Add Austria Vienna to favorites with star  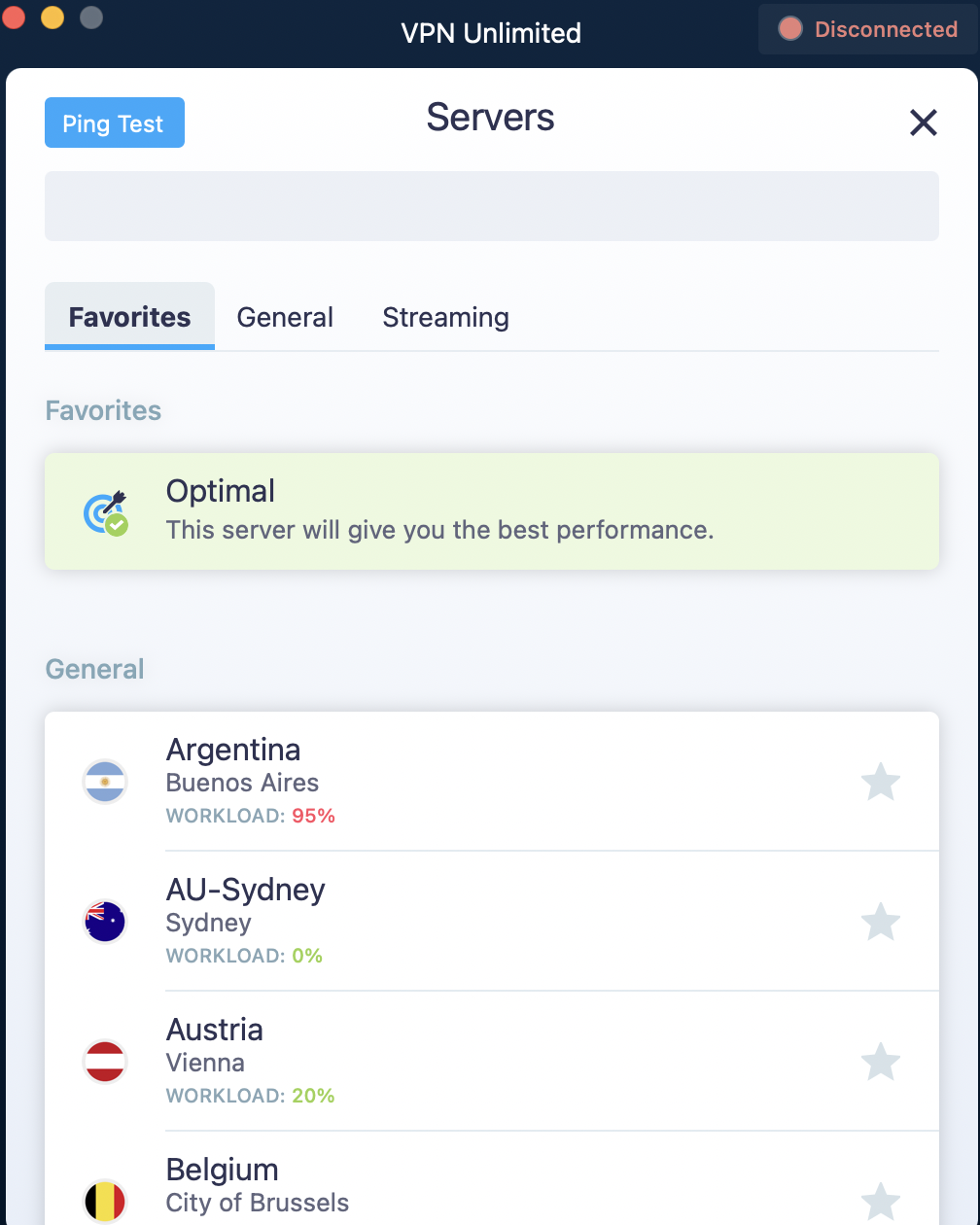[x=881, y=1062]
